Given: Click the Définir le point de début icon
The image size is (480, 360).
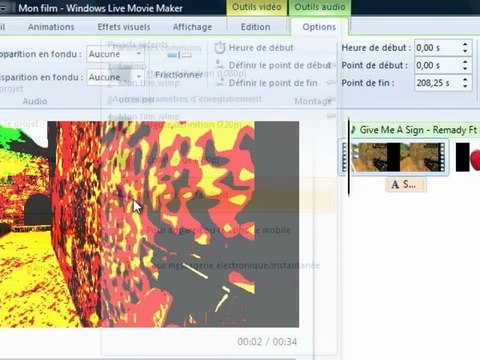Looking at the screenshot, I should click(219, 65).
